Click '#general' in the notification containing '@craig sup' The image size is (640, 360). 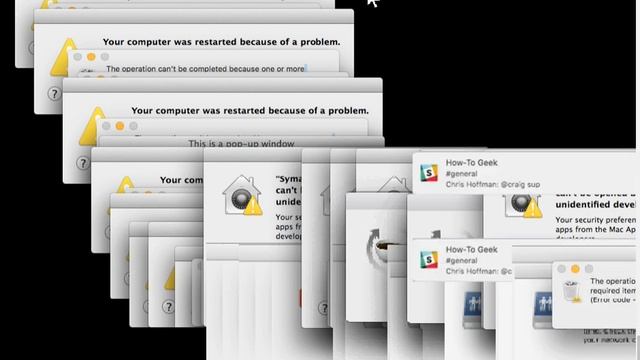click(x=461, y=173)
